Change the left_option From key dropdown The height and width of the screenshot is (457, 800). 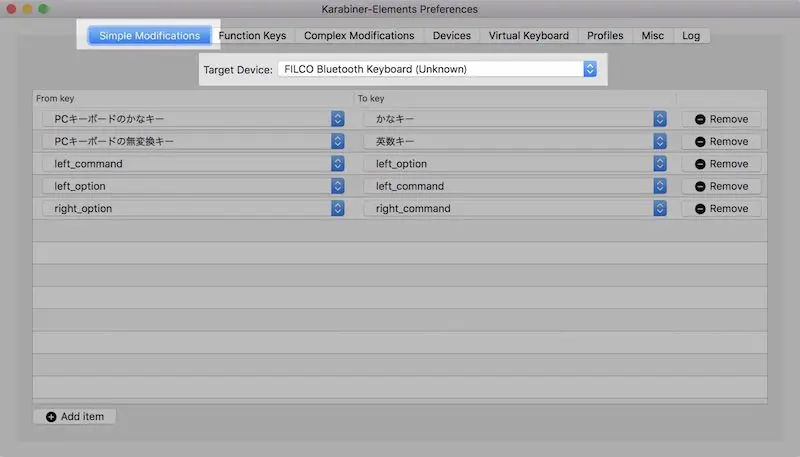193,186
